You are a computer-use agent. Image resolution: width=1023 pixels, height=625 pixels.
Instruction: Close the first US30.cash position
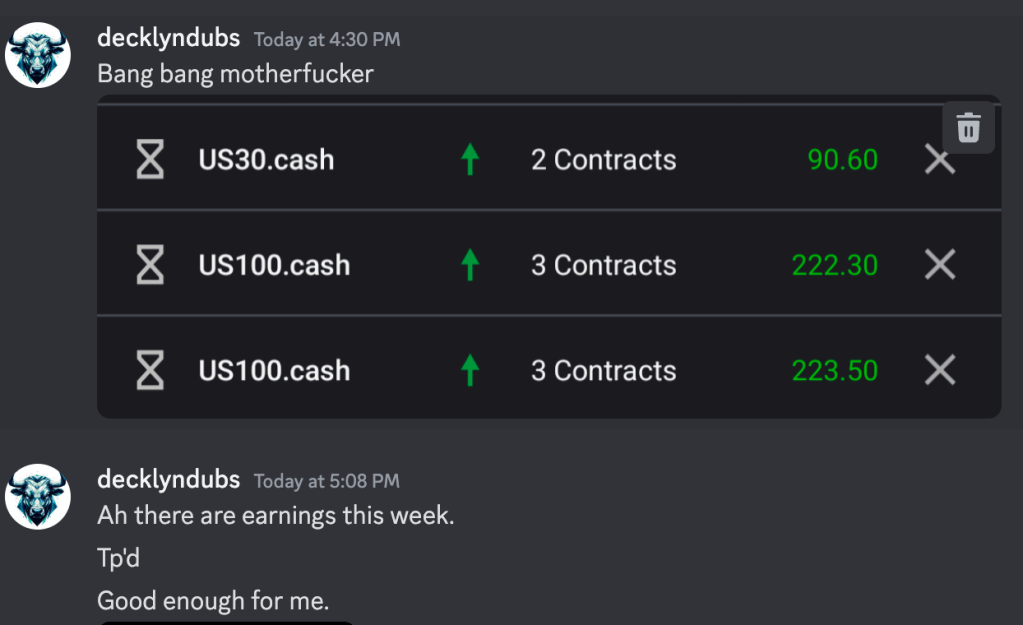click(x=939, y=160)
